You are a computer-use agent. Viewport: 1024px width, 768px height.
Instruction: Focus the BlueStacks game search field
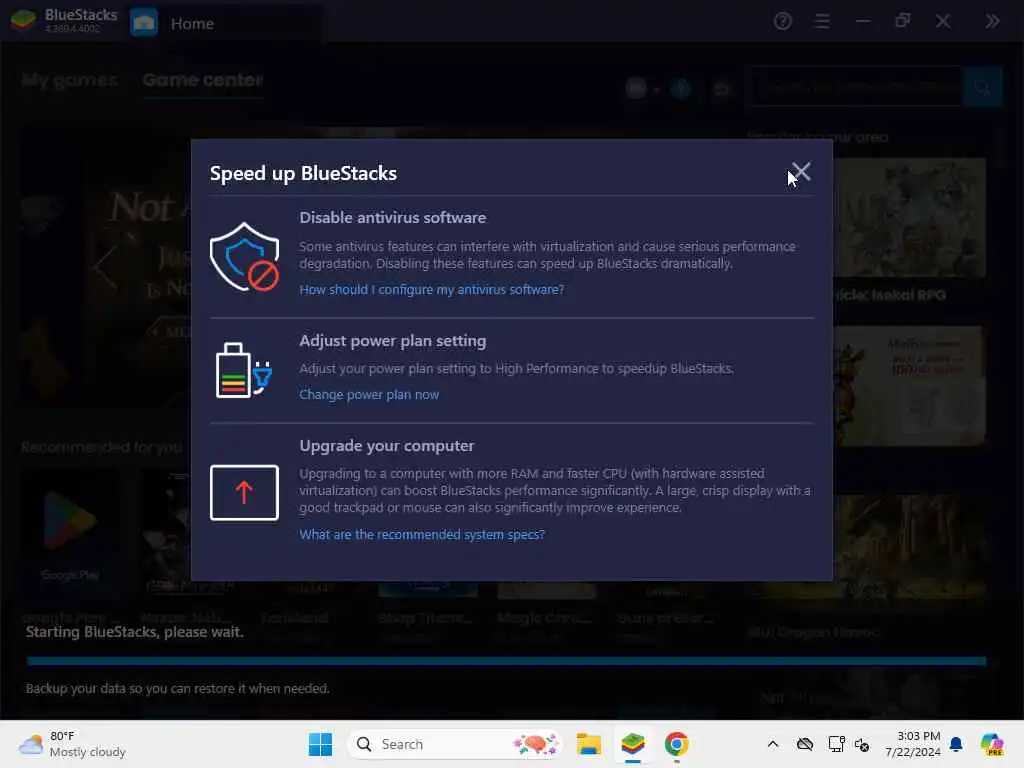(856, 86)
